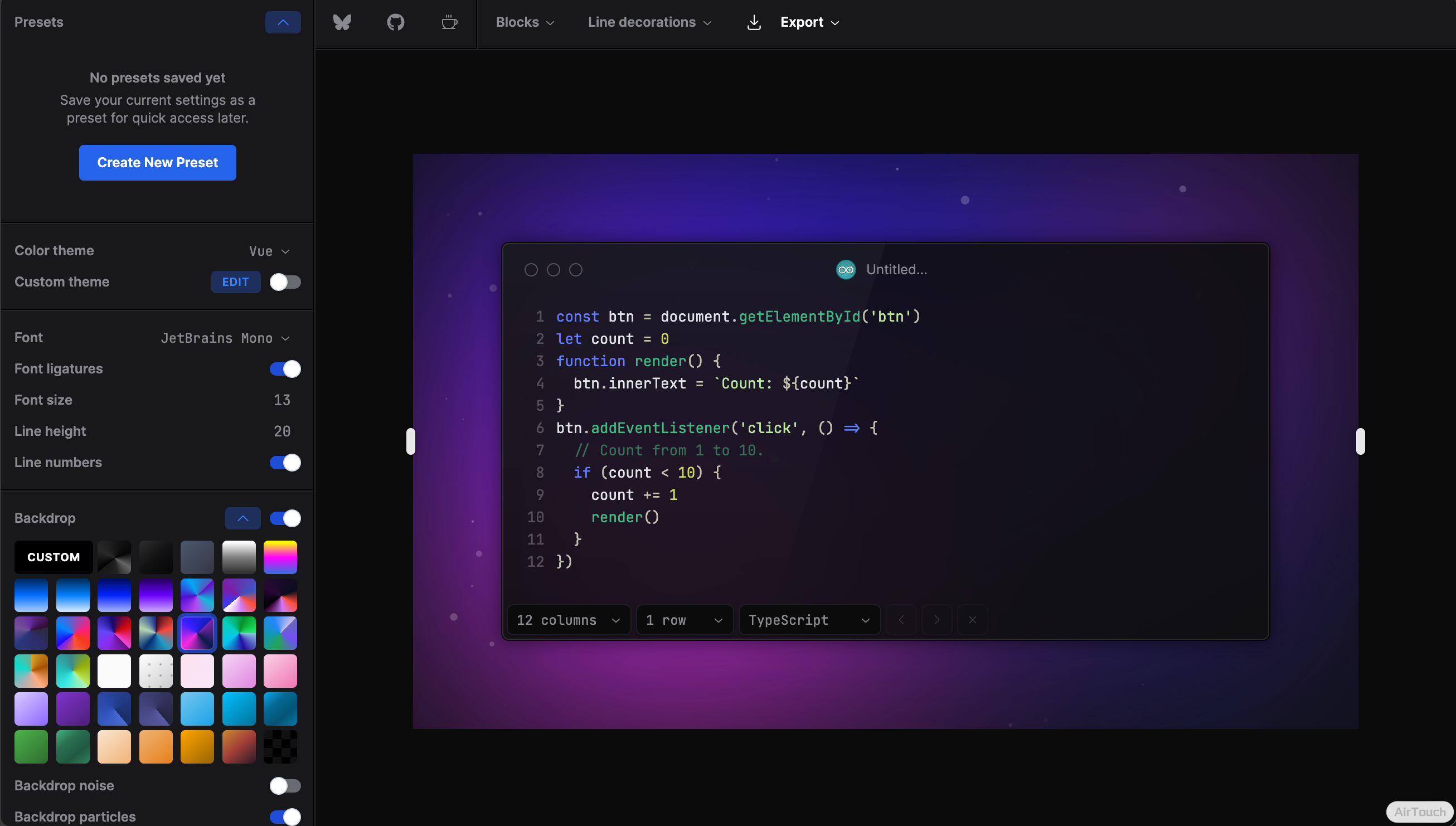Image resolution: width=1456 pixels, height=826 pixels.
Task: Select the yellow-to-magenta gradient backdrop swatch
Action: click(280, 557)
